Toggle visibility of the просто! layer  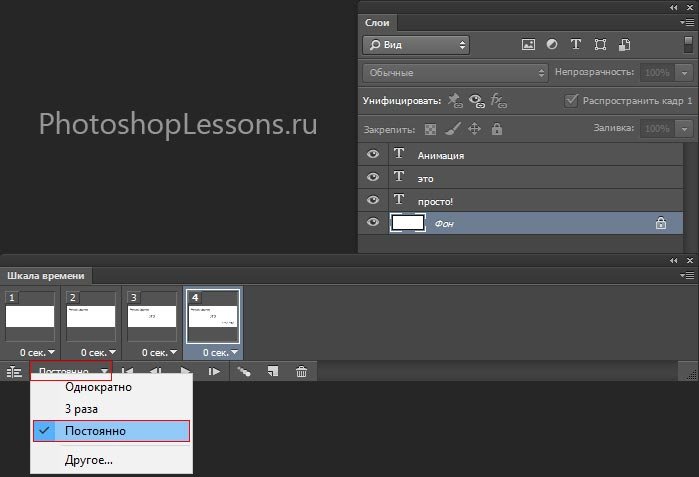374,199
